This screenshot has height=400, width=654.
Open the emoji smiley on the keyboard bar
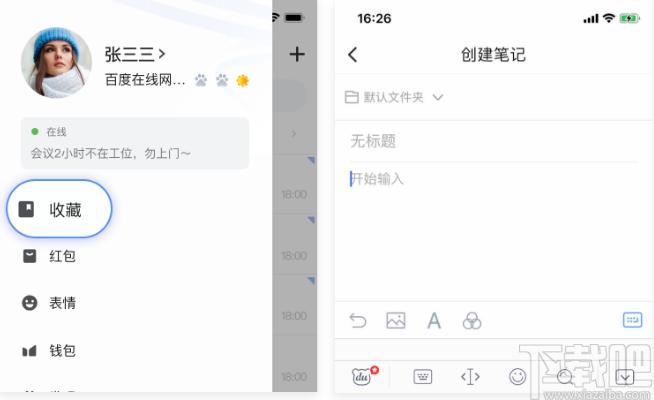(x=518, y=377)
